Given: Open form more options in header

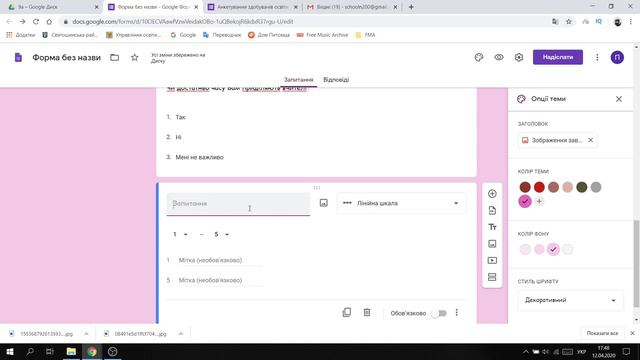Looking at the screenshot, I should 597,58.
